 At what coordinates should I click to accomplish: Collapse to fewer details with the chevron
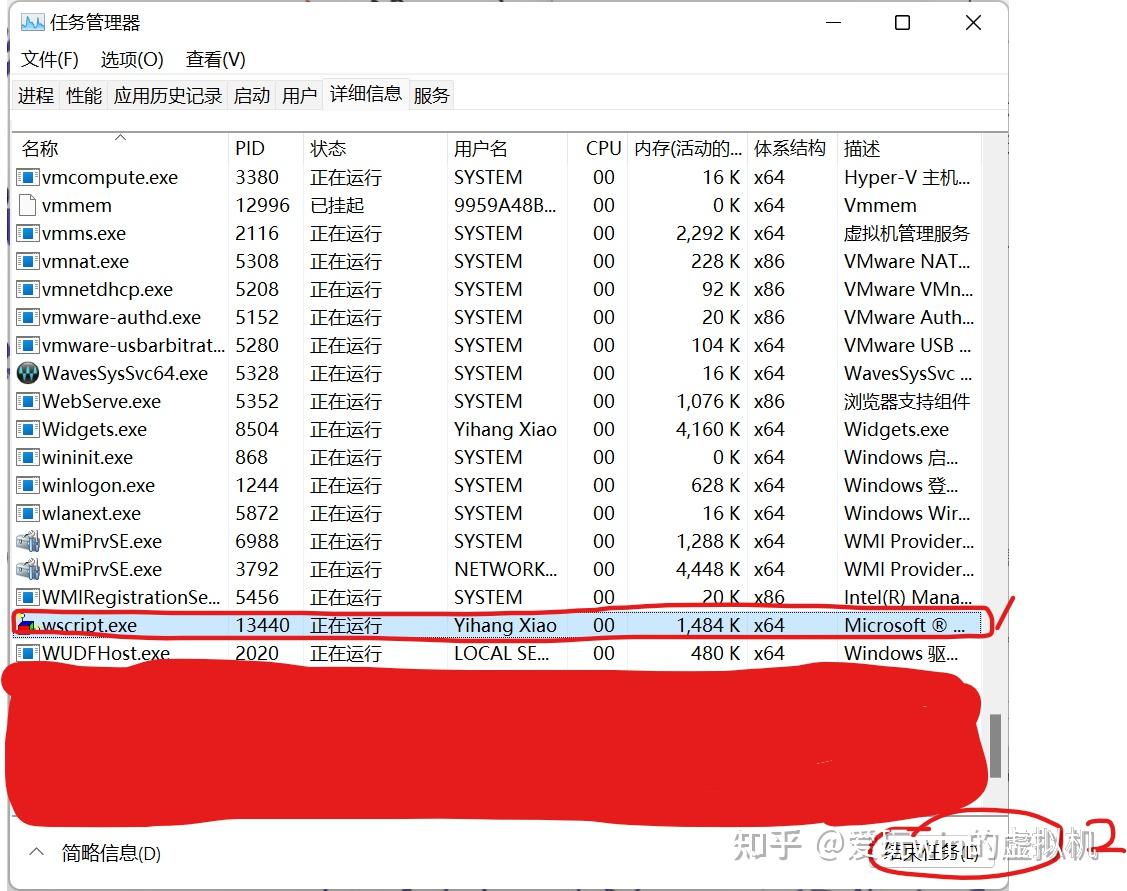pyautogui.click(x=36, y=852)
